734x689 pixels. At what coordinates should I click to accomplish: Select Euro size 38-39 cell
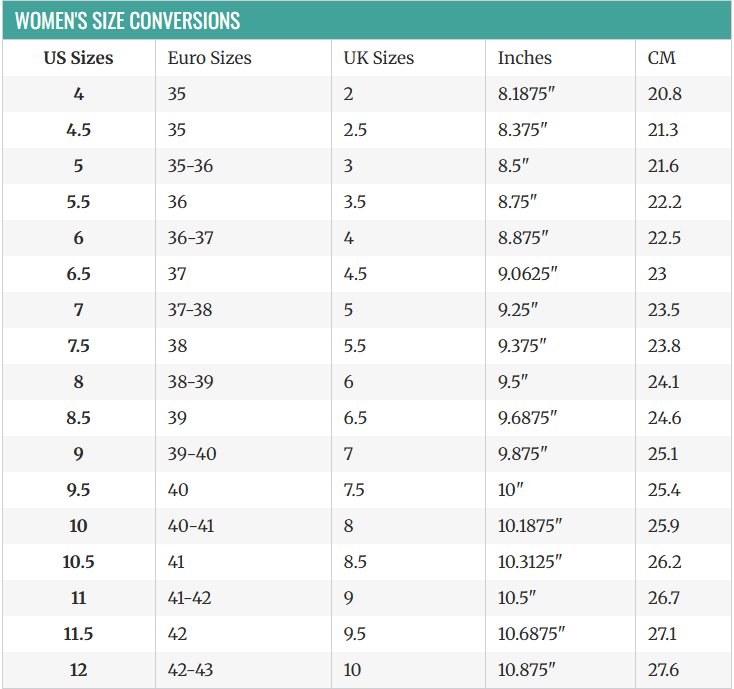click(192, 382)
